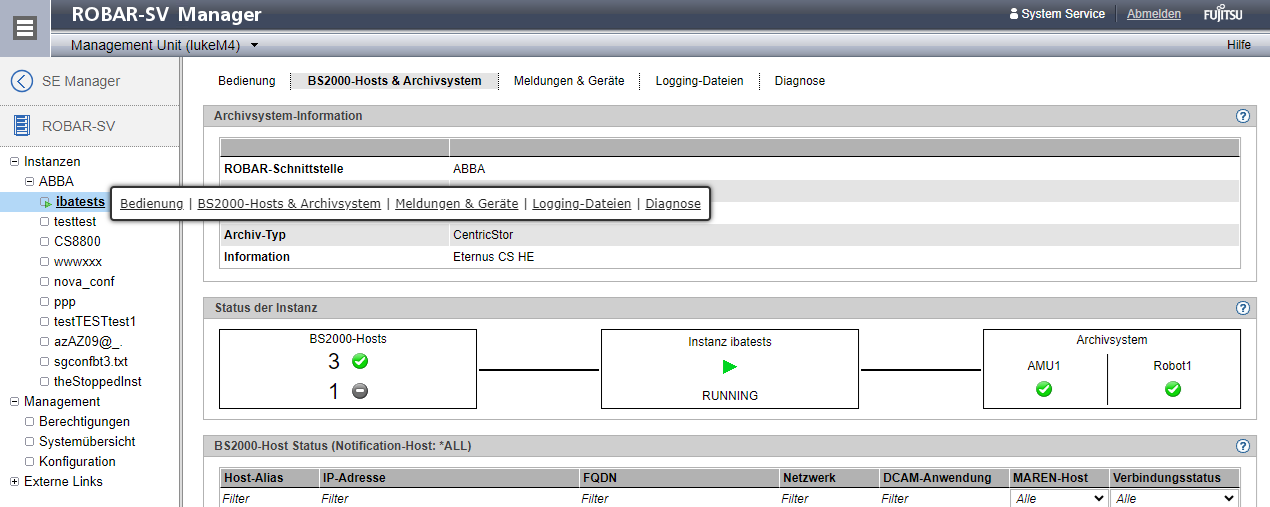This screenshot has width=1270, height=507.
Task: Click the ibatests instance status icon
Action: [x=45, y=202]
